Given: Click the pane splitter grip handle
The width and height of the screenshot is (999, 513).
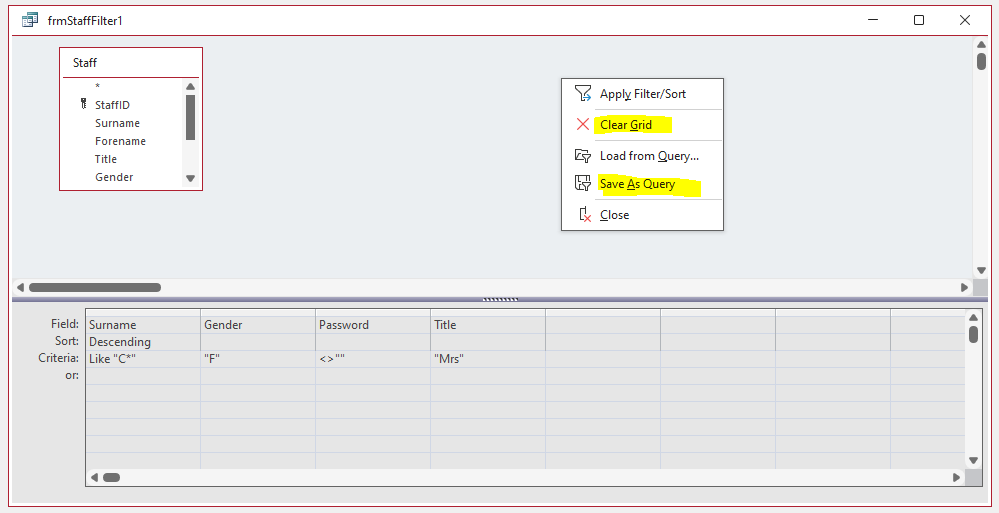Looking at the screenshot, I should point(500,299).
